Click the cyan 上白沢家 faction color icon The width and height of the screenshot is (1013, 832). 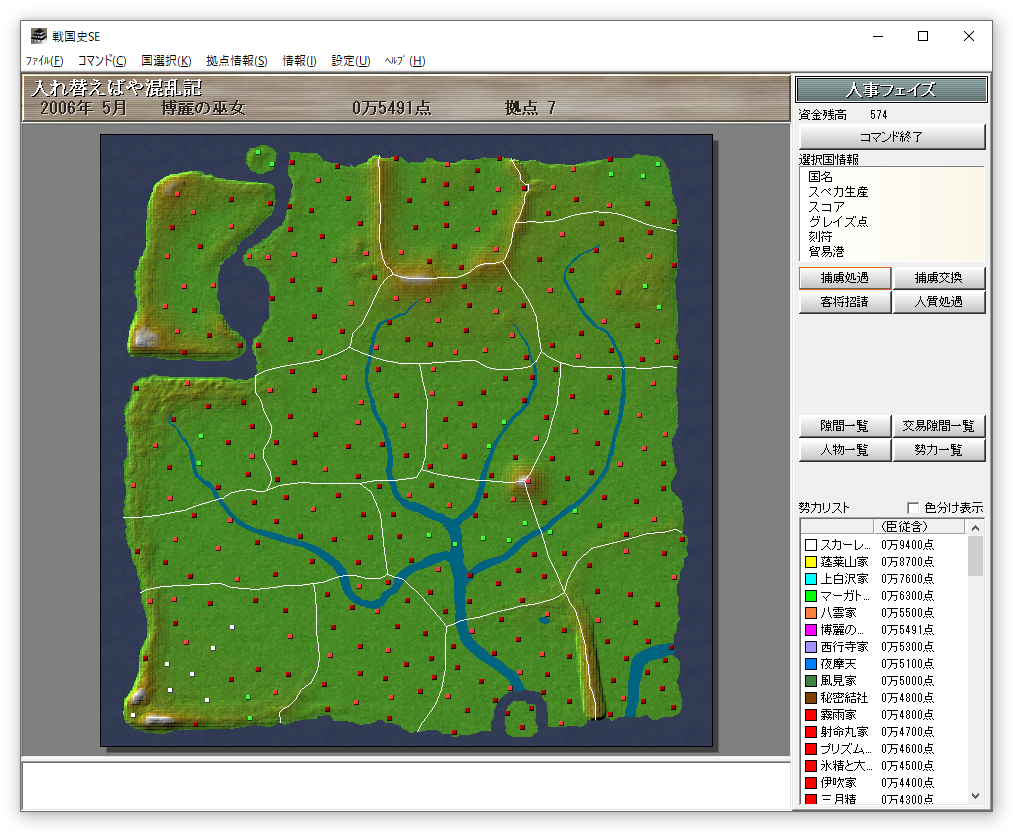811,579
